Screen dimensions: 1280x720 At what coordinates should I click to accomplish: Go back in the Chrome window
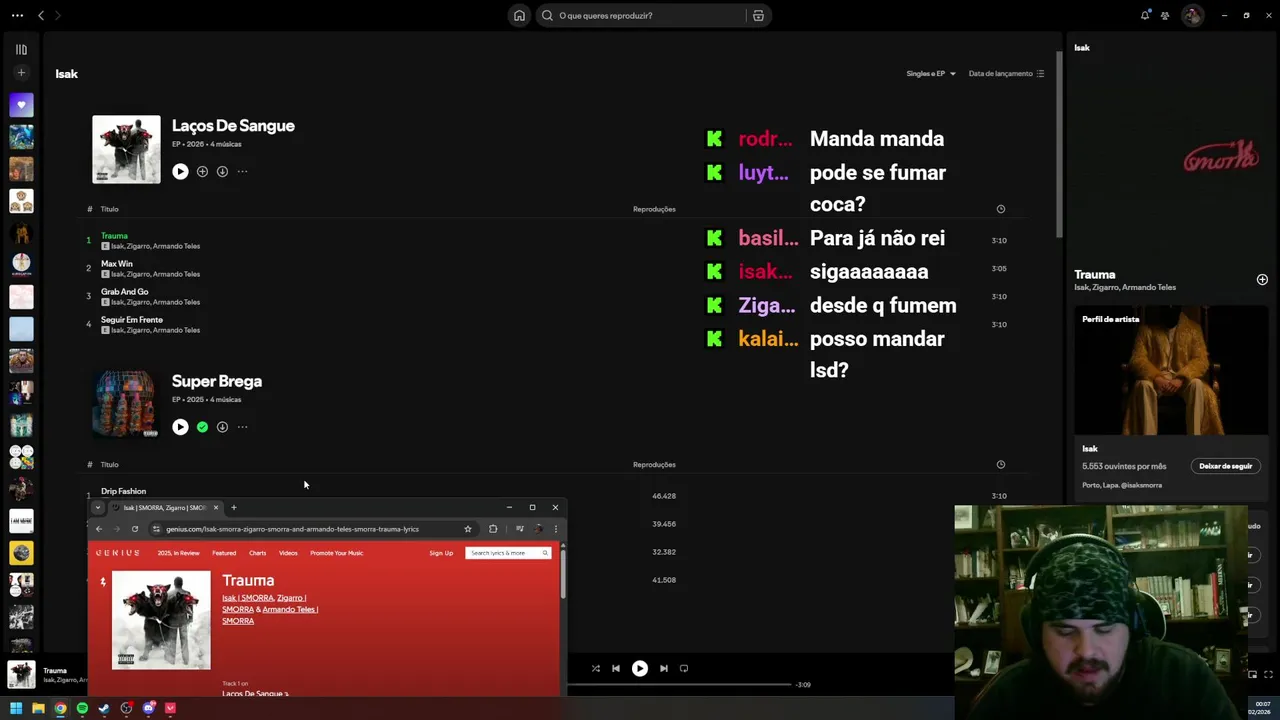99,529
